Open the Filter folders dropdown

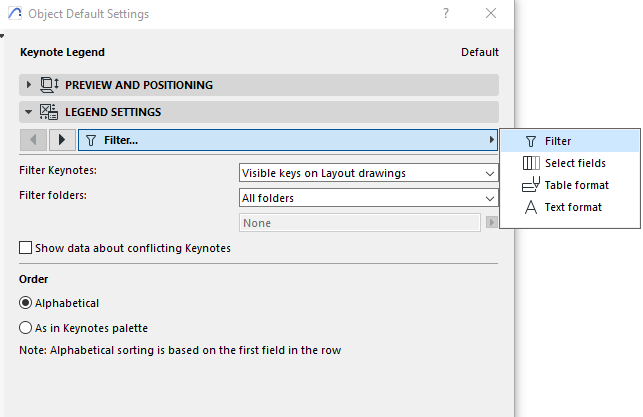coord(368,198)
